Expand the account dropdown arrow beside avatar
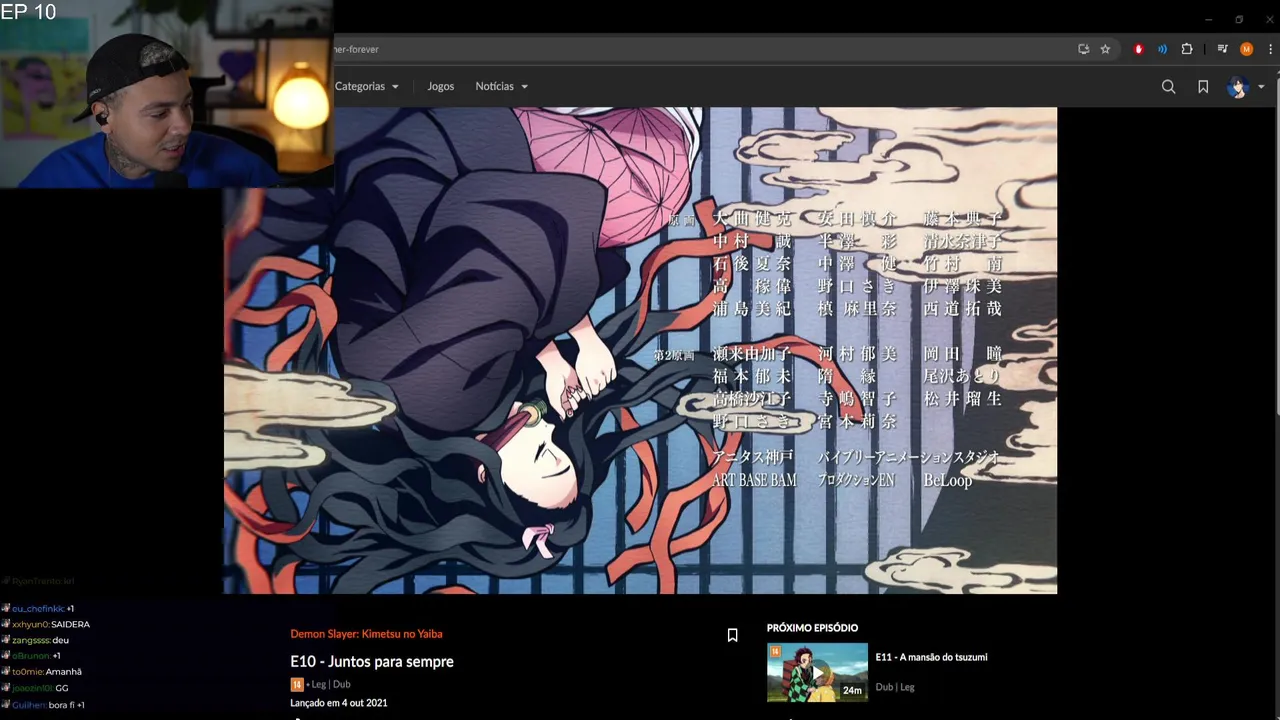 [x=1261, y=87]
